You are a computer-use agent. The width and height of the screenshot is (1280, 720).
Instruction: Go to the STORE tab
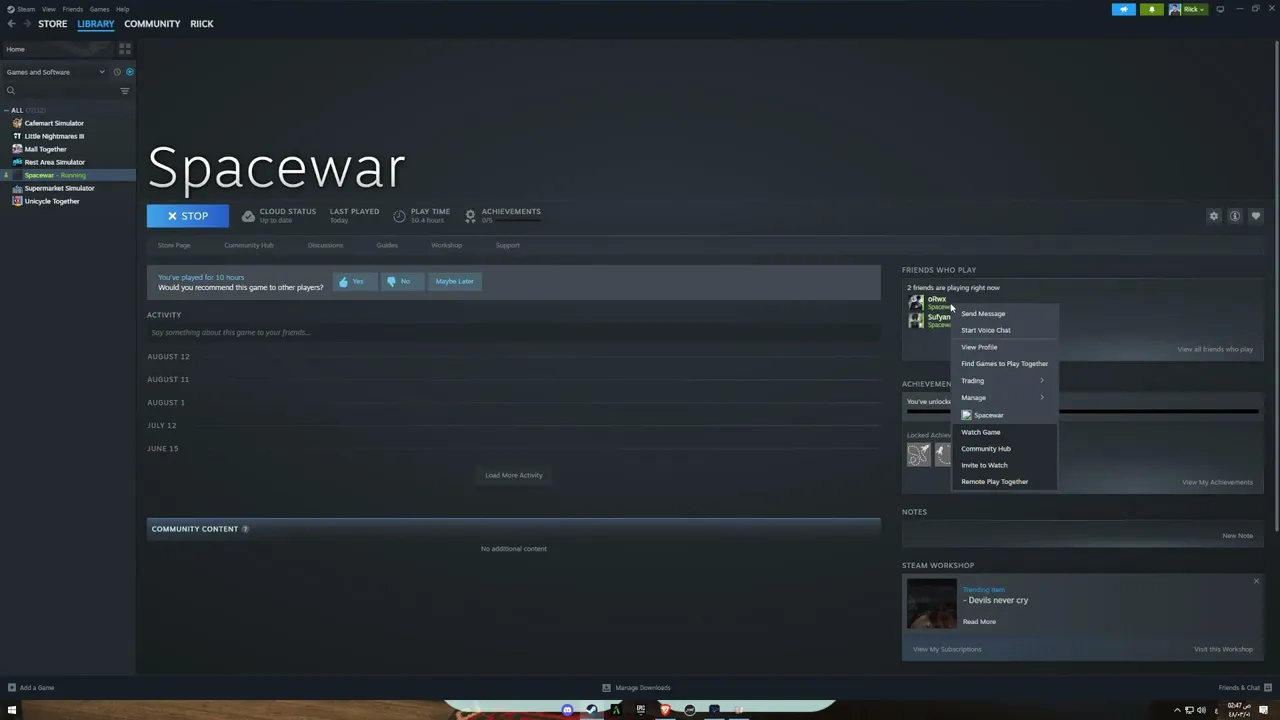[x=53, y=24]
